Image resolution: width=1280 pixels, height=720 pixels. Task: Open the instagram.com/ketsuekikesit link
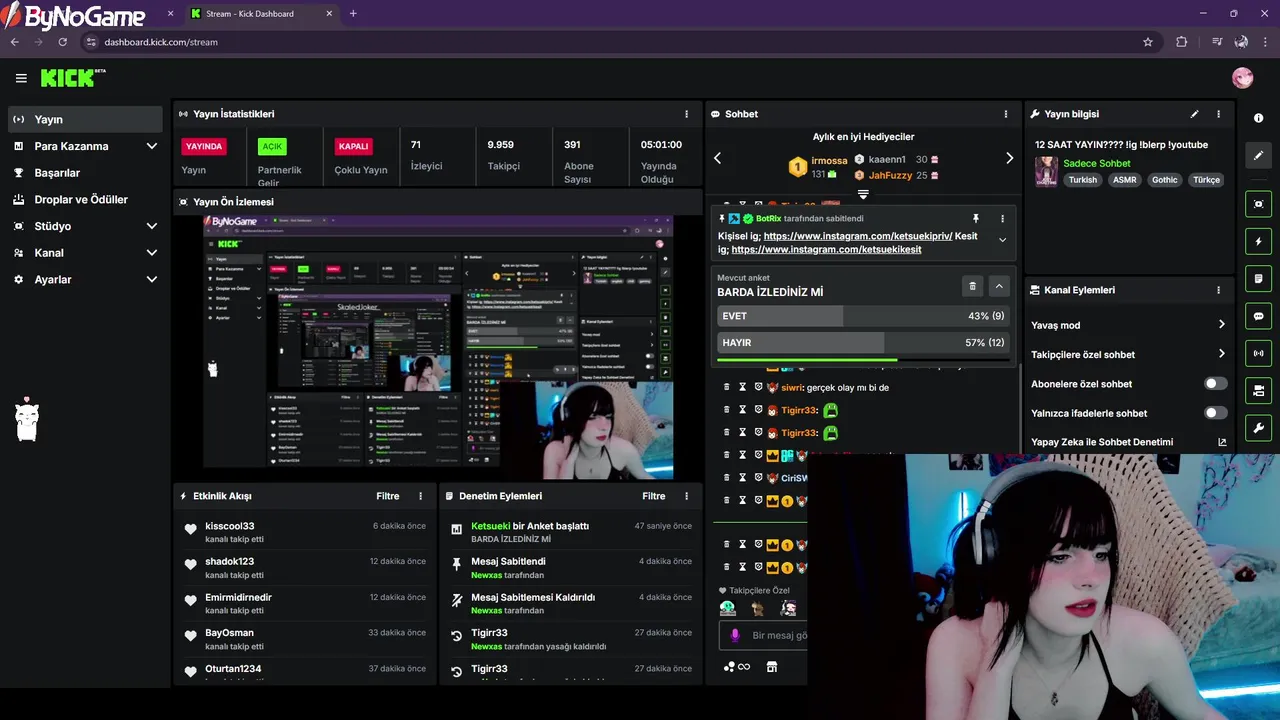pos(826,250)
